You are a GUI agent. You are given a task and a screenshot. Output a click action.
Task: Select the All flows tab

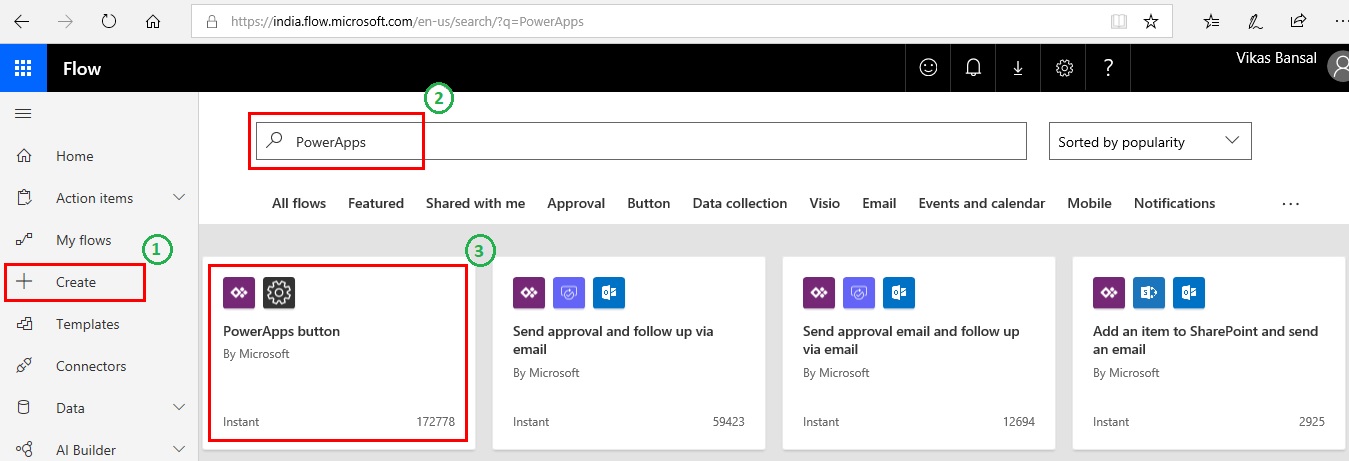pyautogui.click(x=299, y=203)
